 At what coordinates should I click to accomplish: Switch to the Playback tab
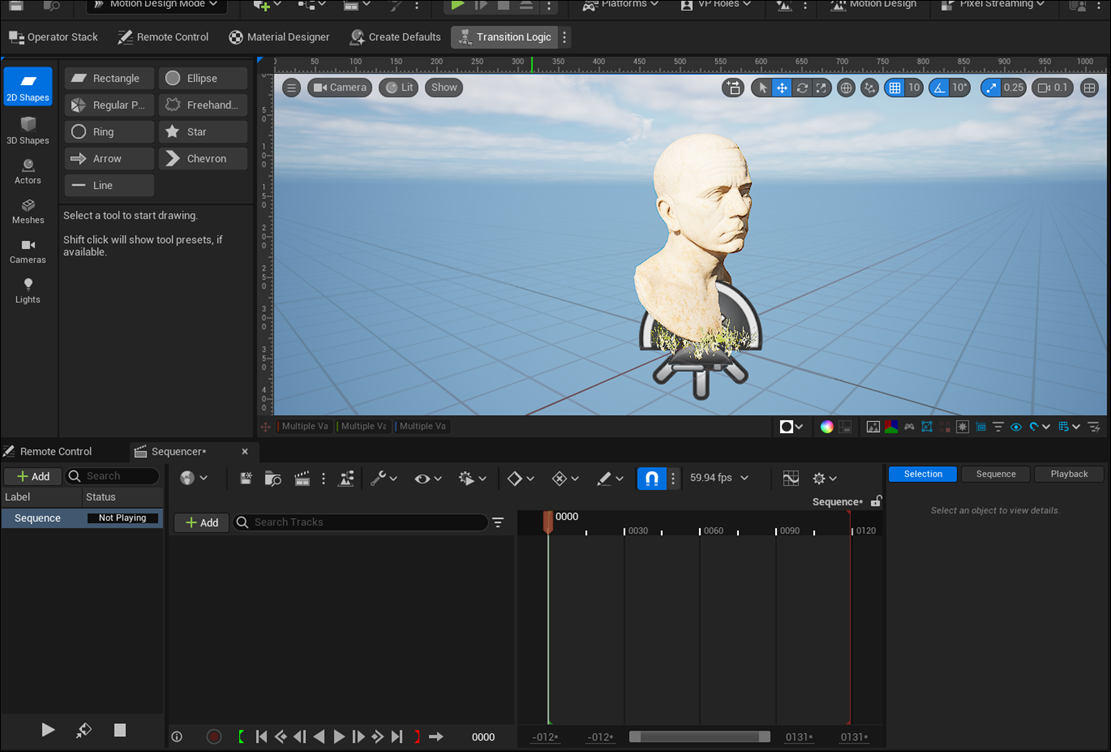1069,474
